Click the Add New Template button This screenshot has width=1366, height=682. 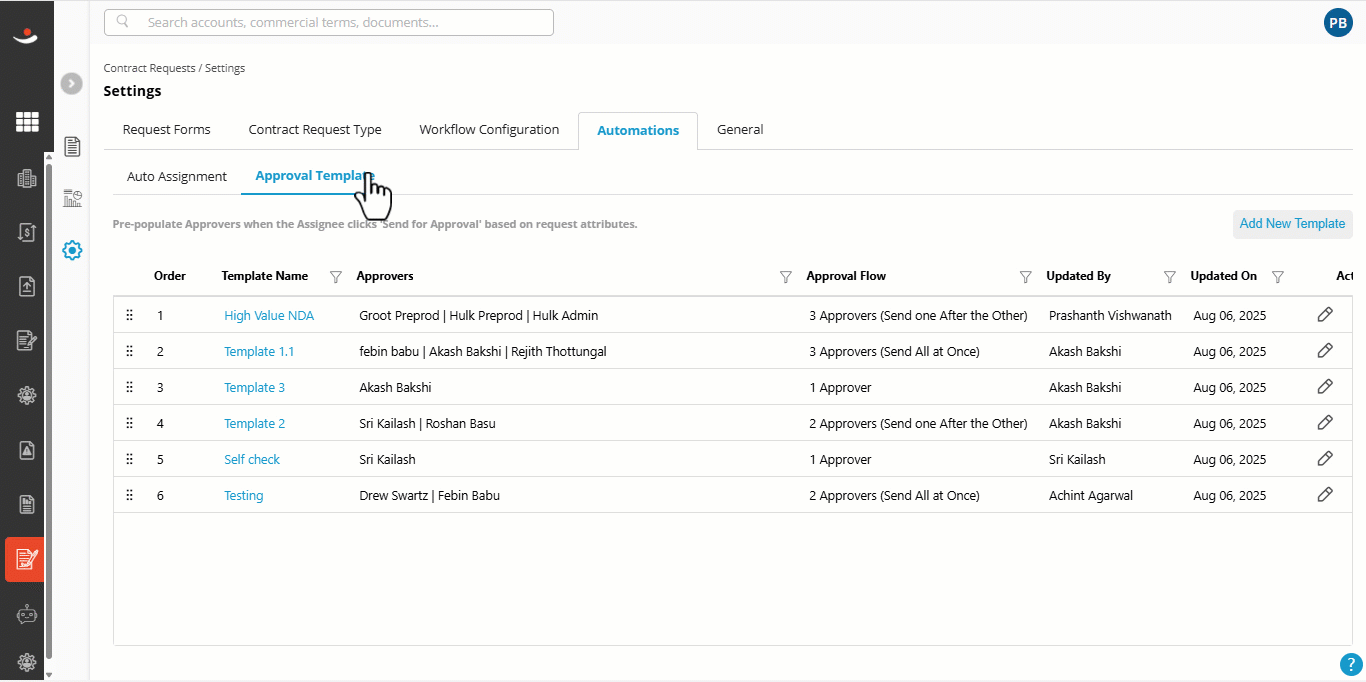pos(1292,224)
